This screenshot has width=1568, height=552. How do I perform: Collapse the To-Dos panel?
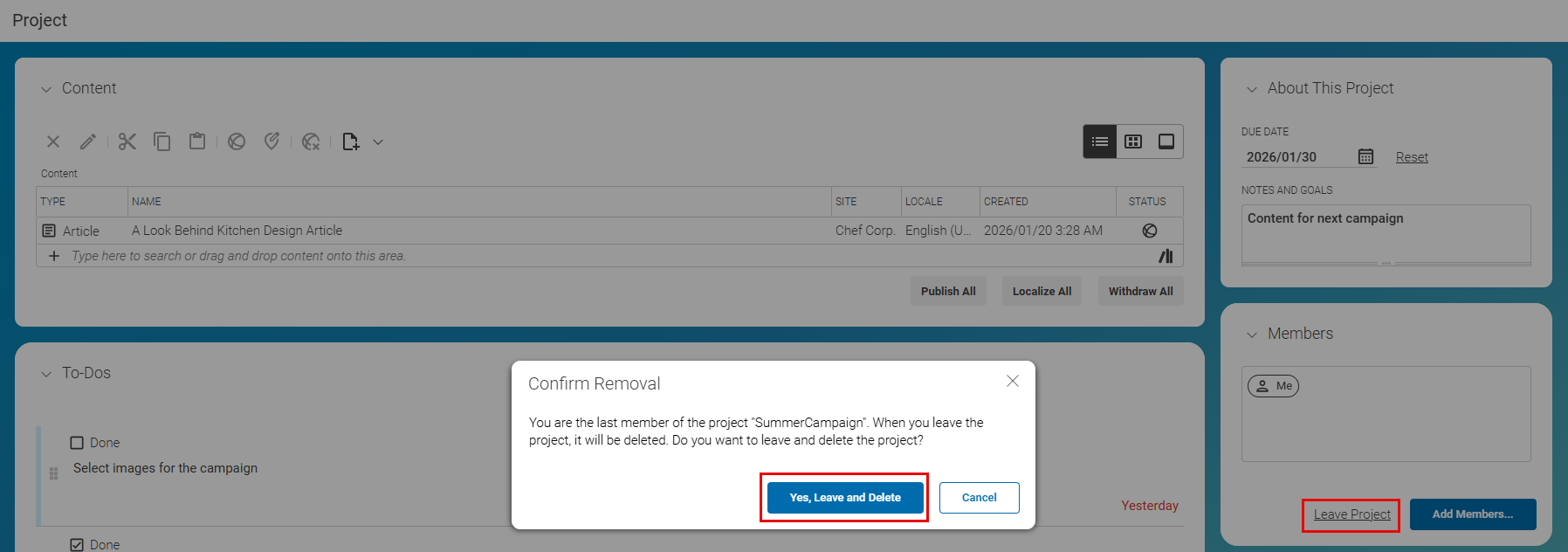46,374
